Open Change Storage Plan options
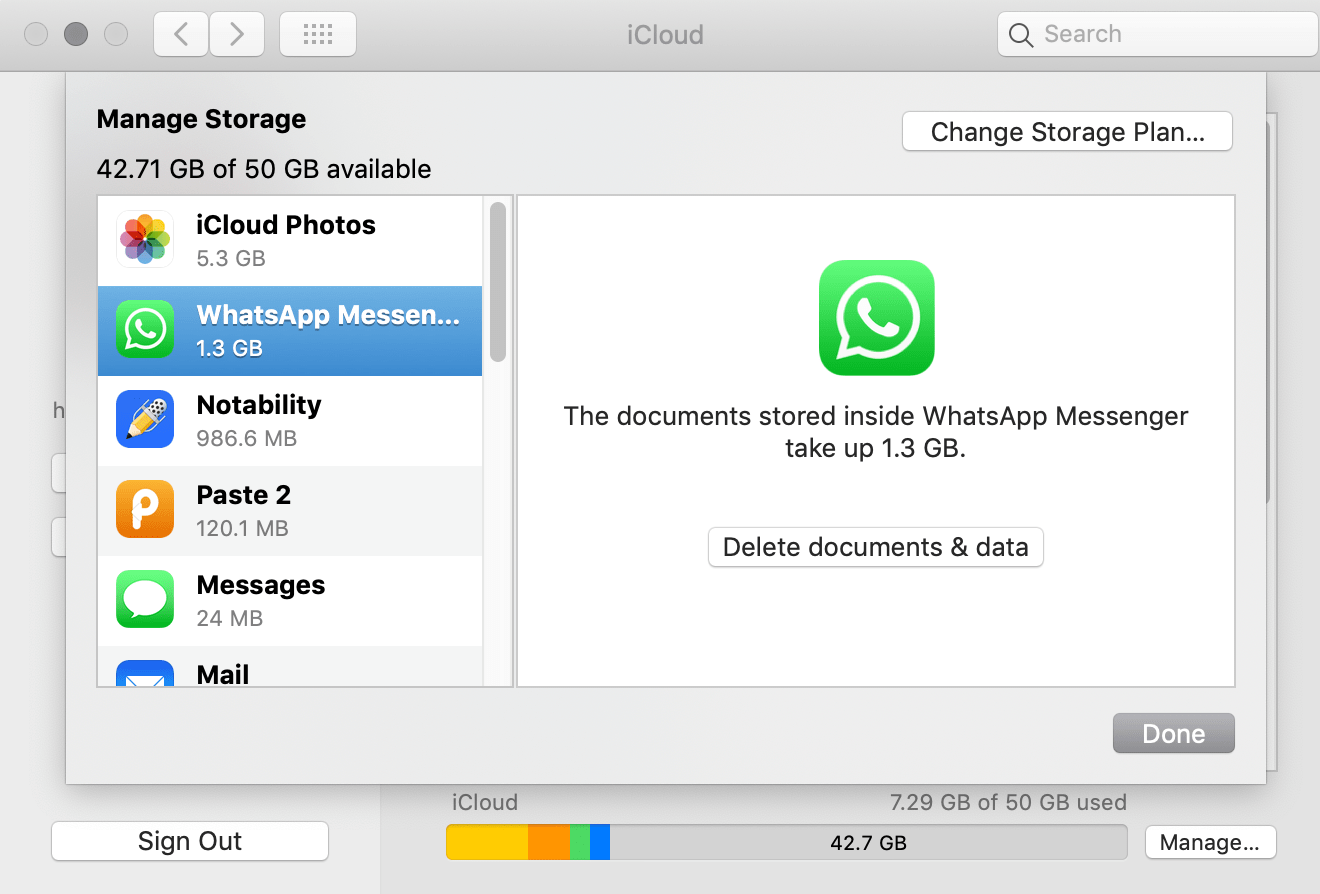This screenshot has width=1320, height=894. [1066, 131]
